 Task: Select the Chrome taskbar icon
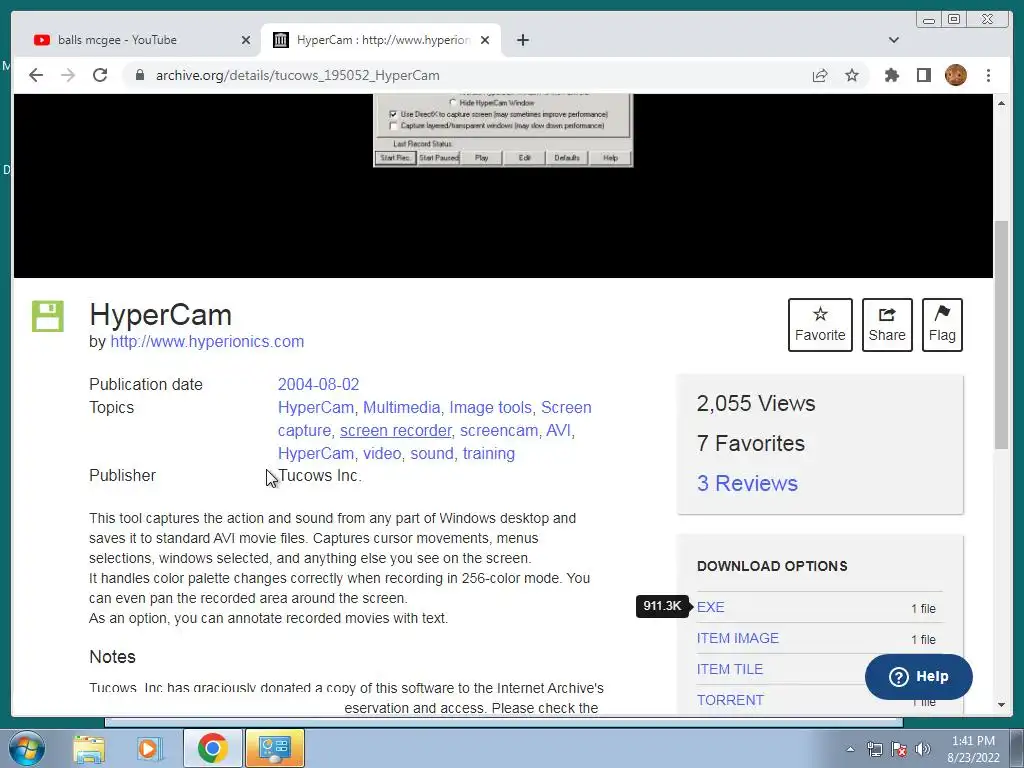pyautogui.click(x=212, y=748)
